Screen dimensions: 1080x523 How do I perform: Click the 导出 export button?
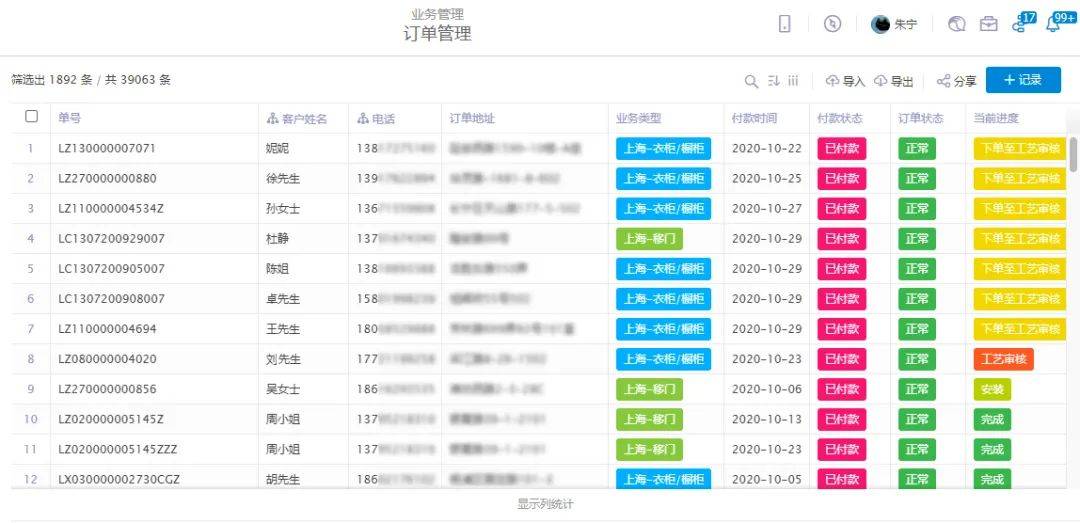(x=893, y=81)
